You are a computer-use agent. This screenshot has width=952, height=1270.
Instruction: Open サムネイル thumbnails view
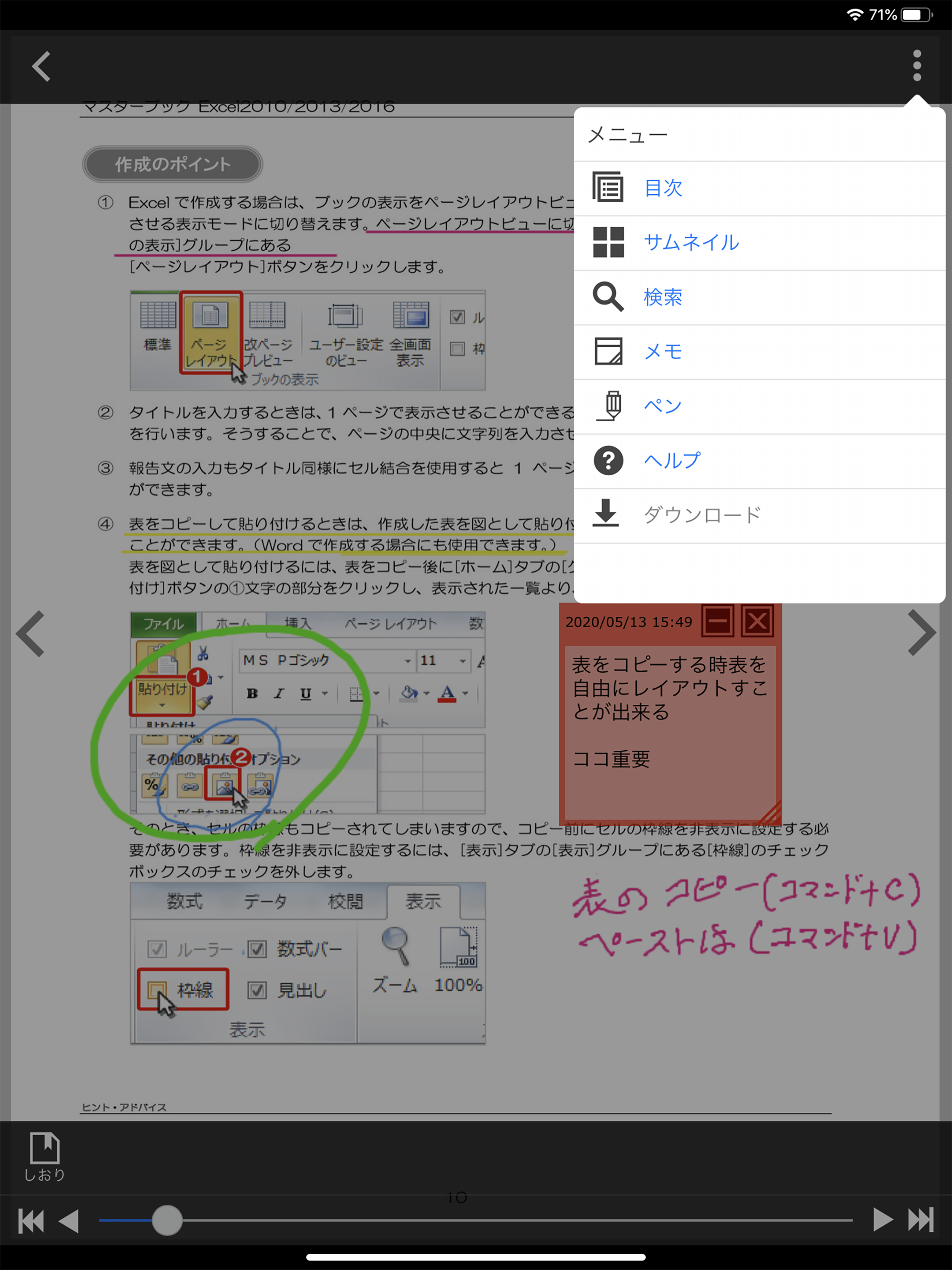pos(760,243)
